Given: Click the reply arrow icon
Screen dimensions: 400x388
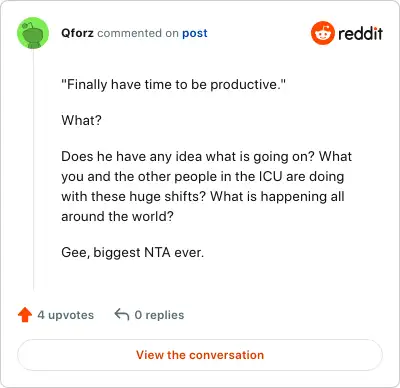Looking at the screenshot, I should coord(122,314).
